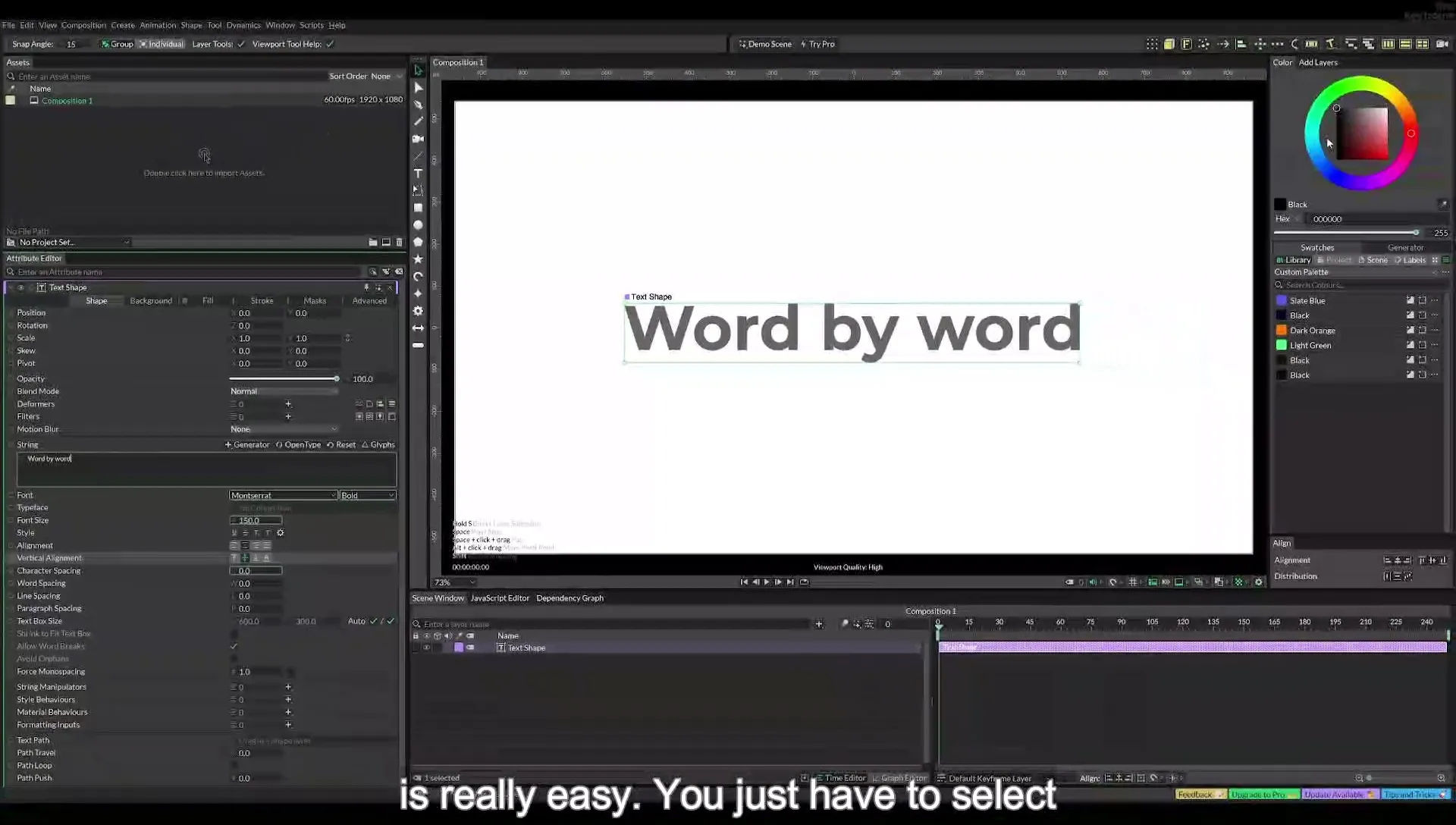The image size is (1456, 825).
Task: Select the double Arrow shape tool
Action: 418,328
